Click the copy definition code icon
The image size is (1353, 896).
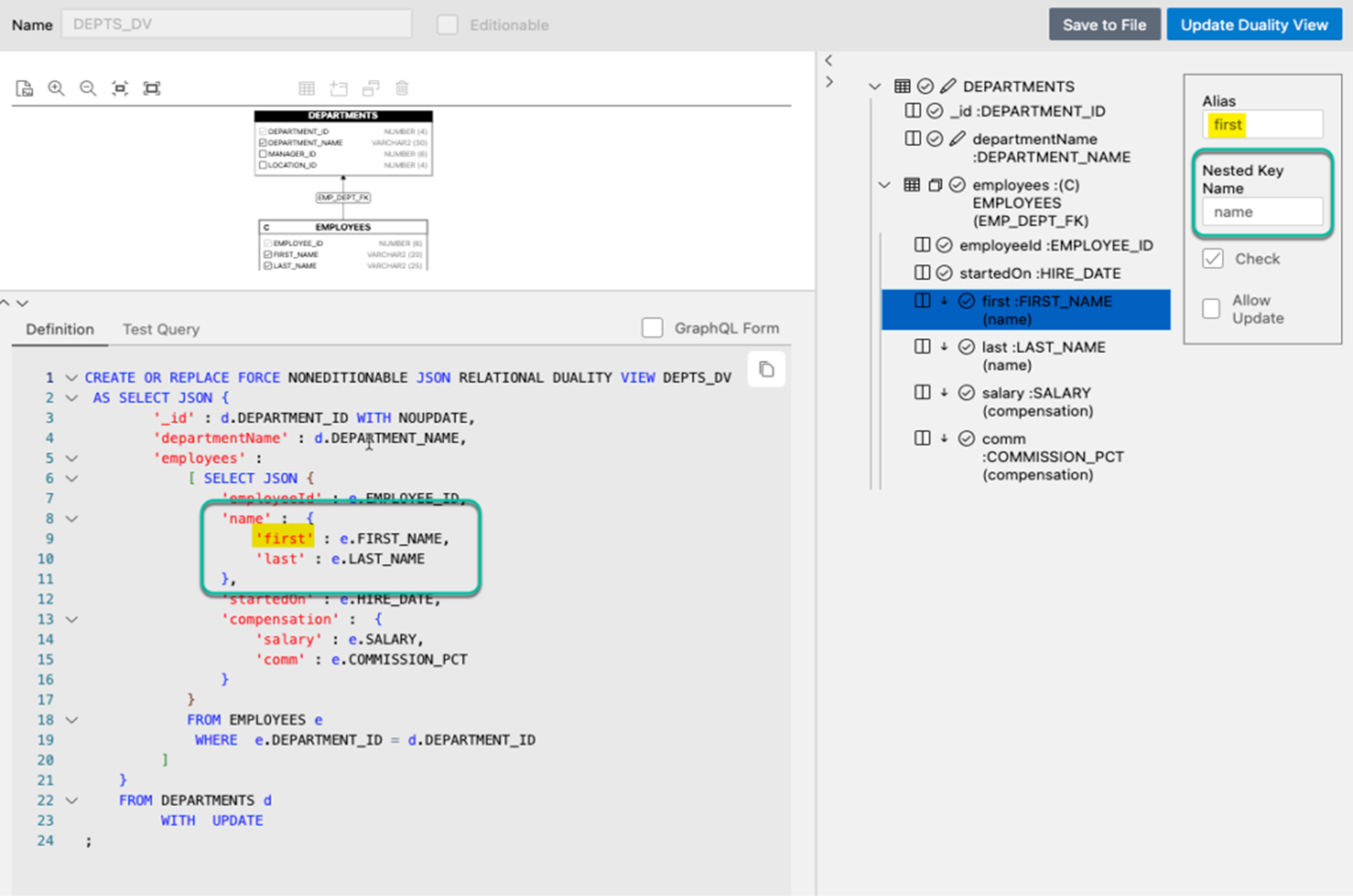pyautogui.click(x=766, y=370)
